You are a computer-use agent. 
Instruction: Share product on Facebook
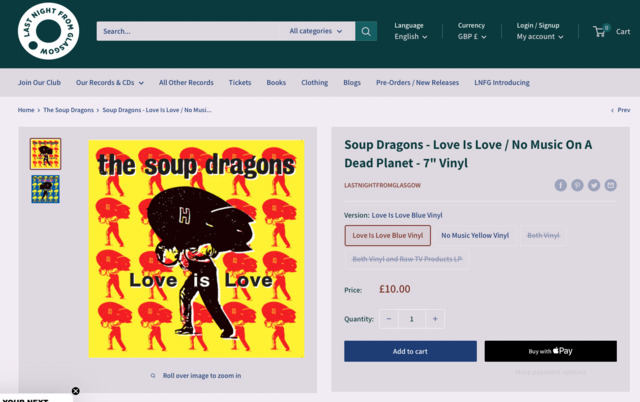click(x=561, y=185)
